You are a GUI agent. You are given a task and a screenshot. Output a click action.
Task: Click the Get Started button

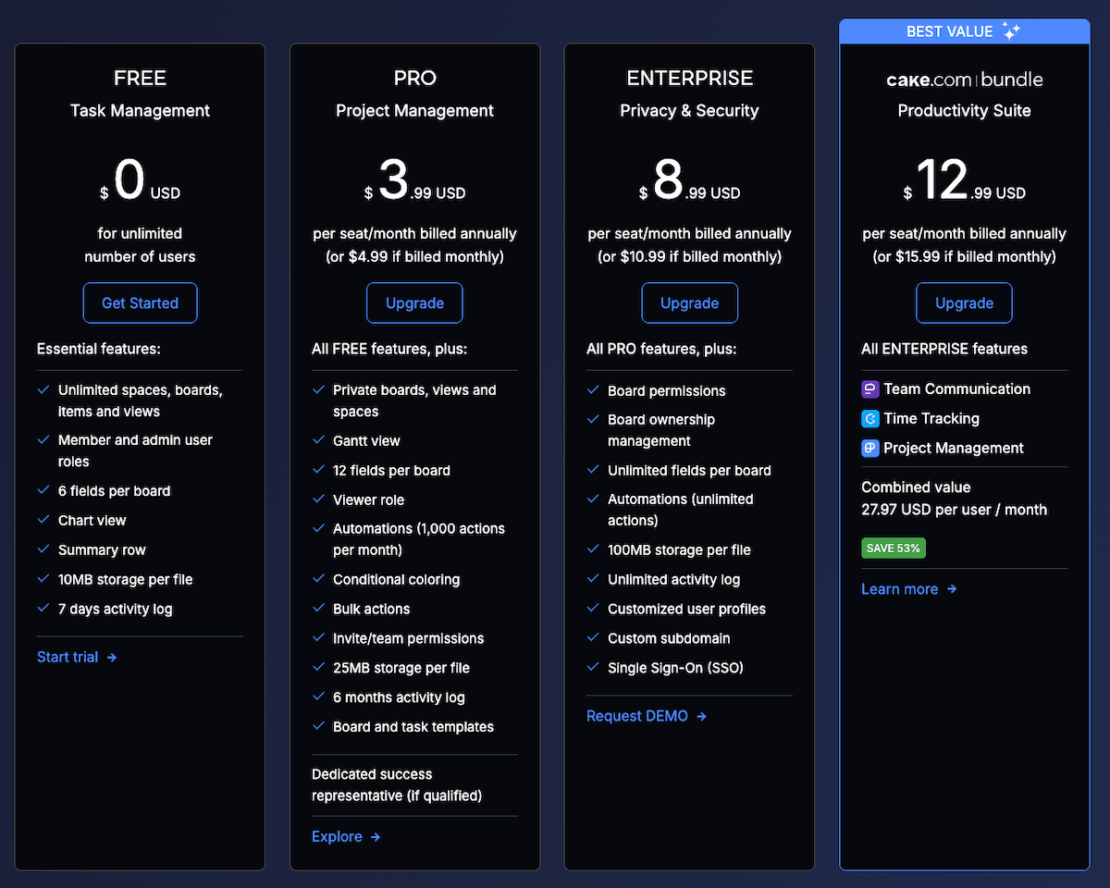[x=139, y=303]
